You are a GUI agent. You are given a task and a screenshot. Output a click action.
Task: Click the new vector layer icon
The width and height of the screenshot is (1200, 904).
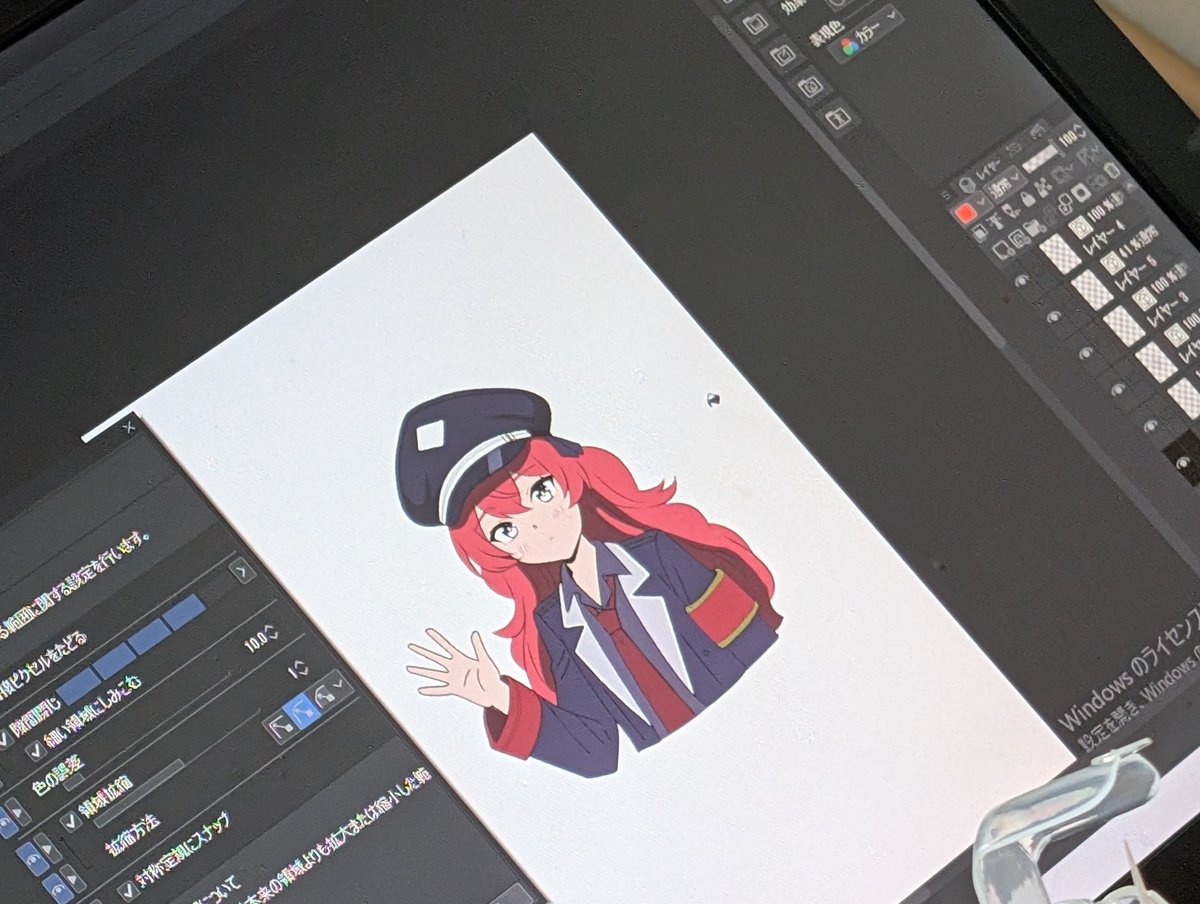click(1019, 239)
